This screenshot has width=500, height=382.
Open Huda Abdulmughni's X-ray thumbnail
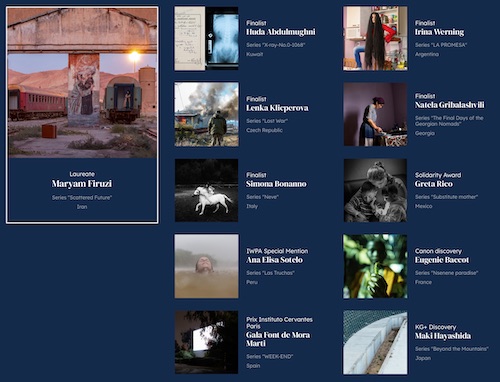207,38
